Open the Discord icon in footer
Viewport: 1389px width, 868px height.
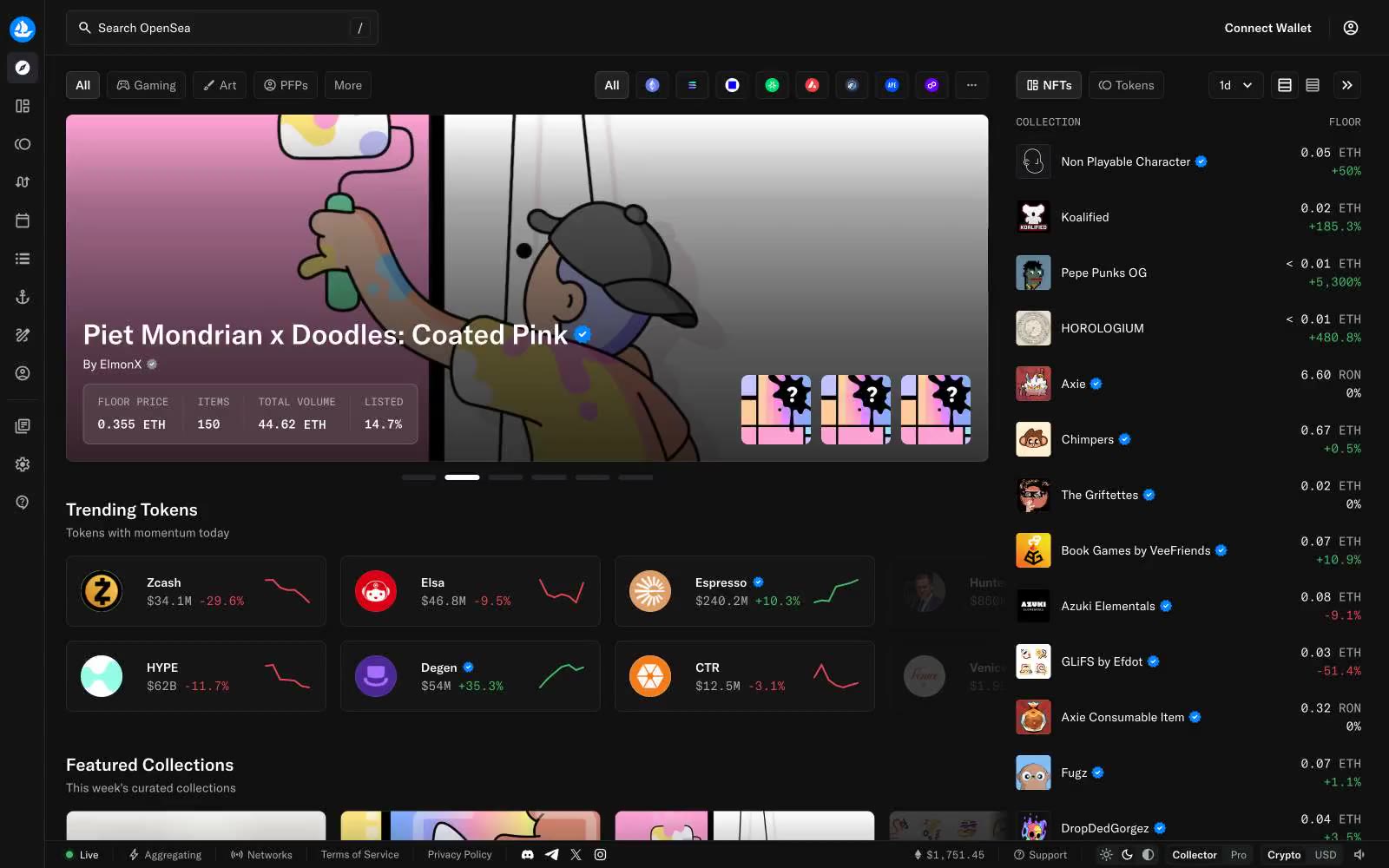pos(527,855)
